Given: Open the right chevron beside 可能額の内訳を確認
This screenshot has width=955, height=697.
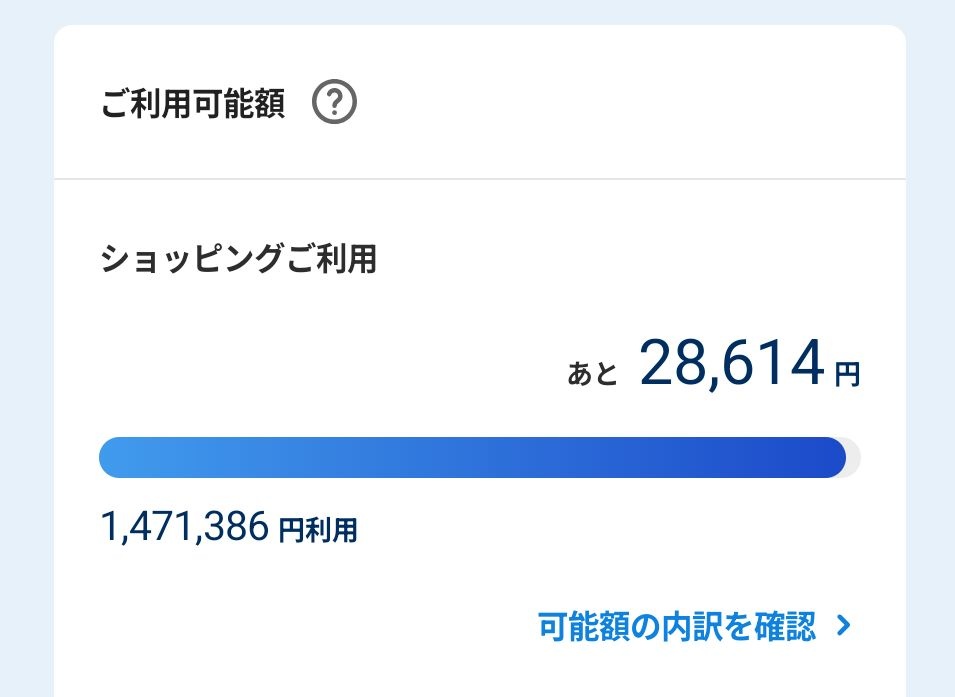Looking at the screenshot, I should point(843,626).
